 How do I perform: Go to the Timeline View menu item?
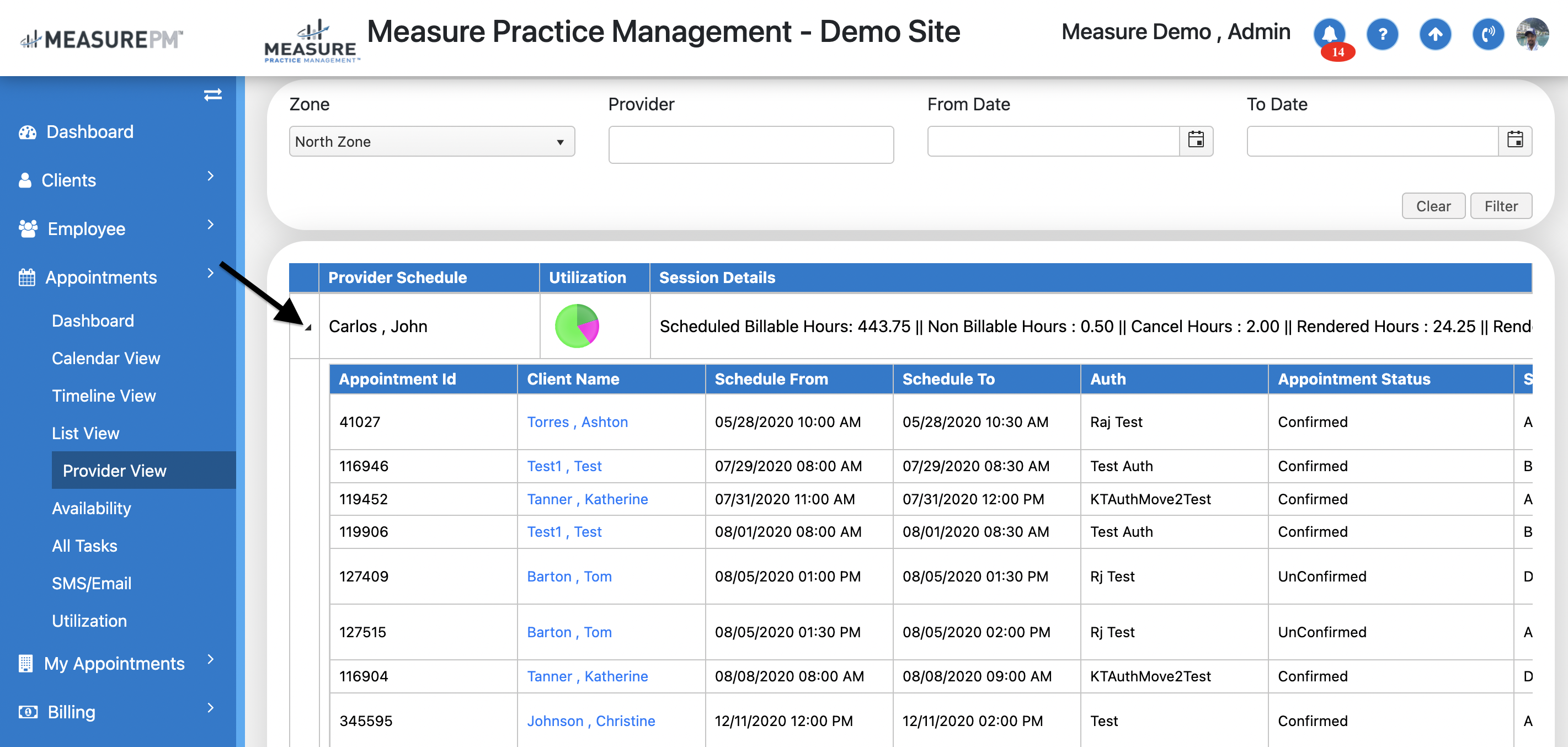coord(104,396)
